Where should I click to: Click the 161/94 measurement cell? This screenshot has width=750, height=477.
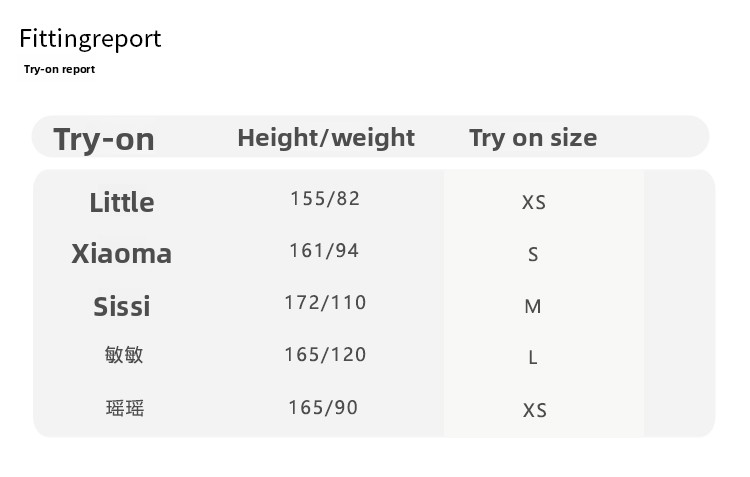(x=324, y=250)
